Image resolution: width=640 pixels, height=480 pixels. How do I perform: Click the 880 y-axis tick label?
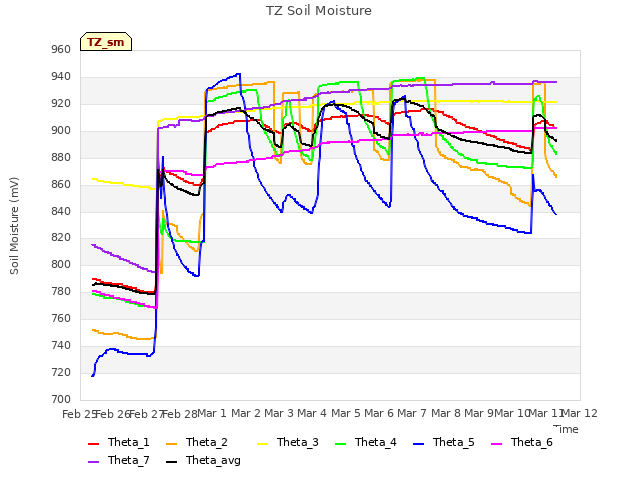(x=61, y=158)
